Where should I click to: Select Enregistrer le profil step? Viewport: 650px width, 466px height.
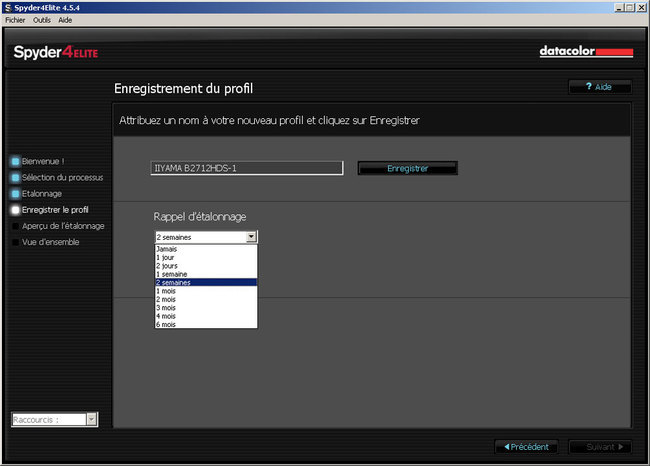[55, 210]
